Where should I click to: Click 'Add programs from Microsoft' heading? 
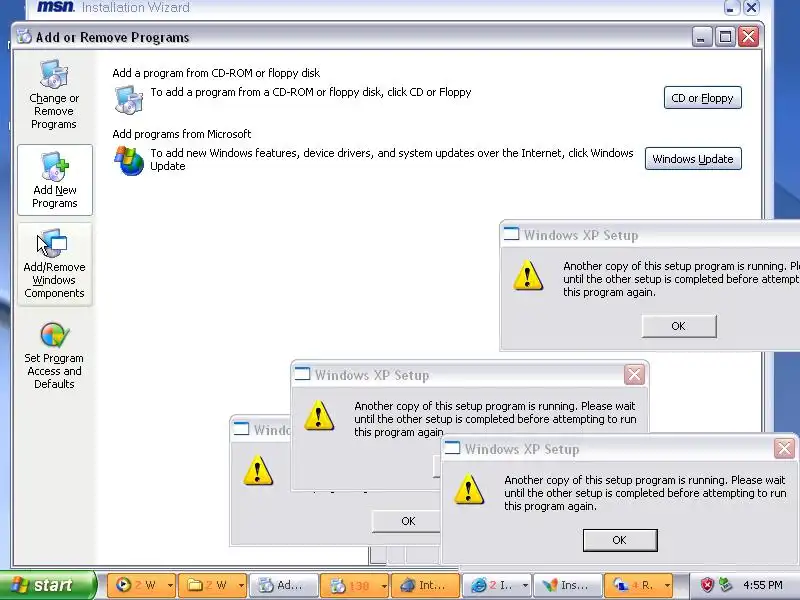tap(182, 134)
